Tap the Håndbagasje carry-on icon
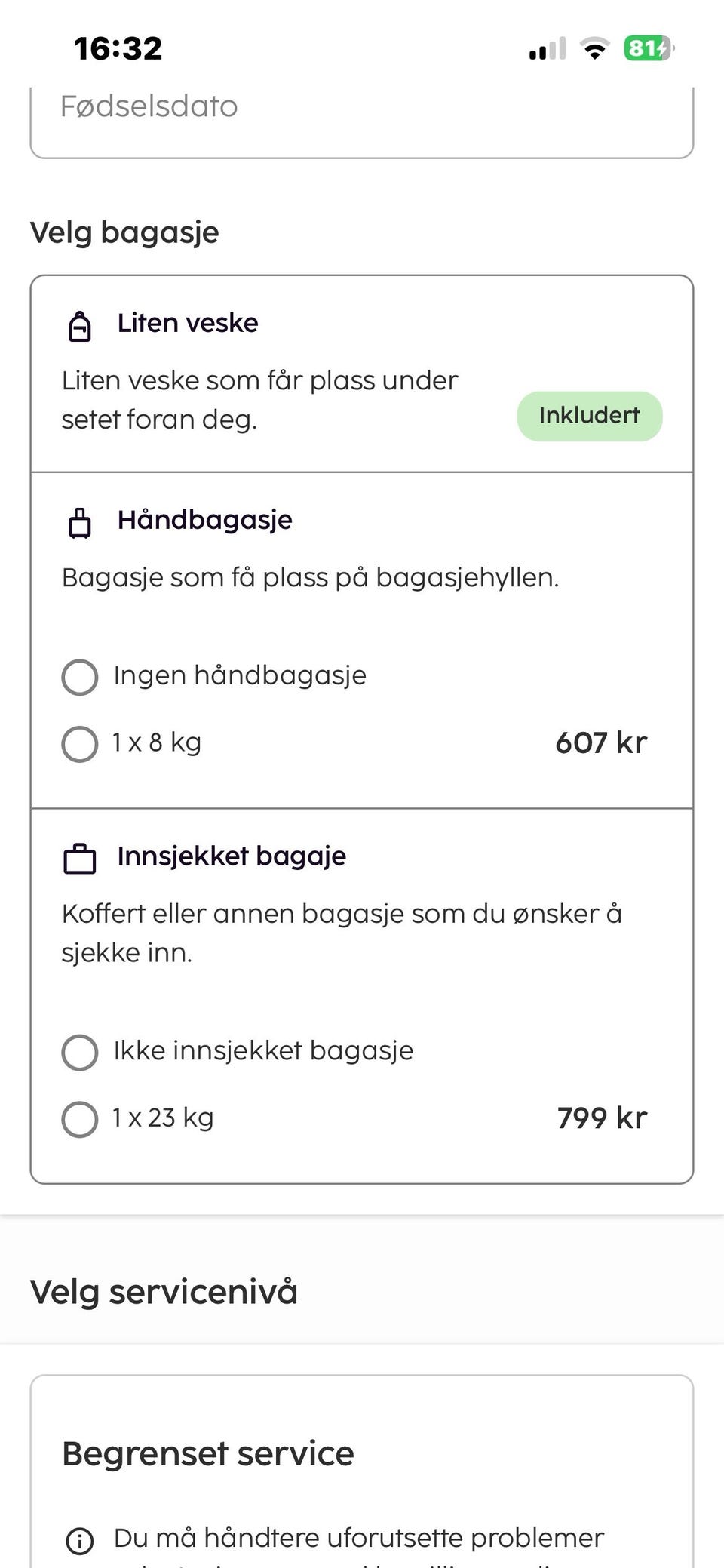Screen dimensions: 724x1568 click(x=79, y=523)
